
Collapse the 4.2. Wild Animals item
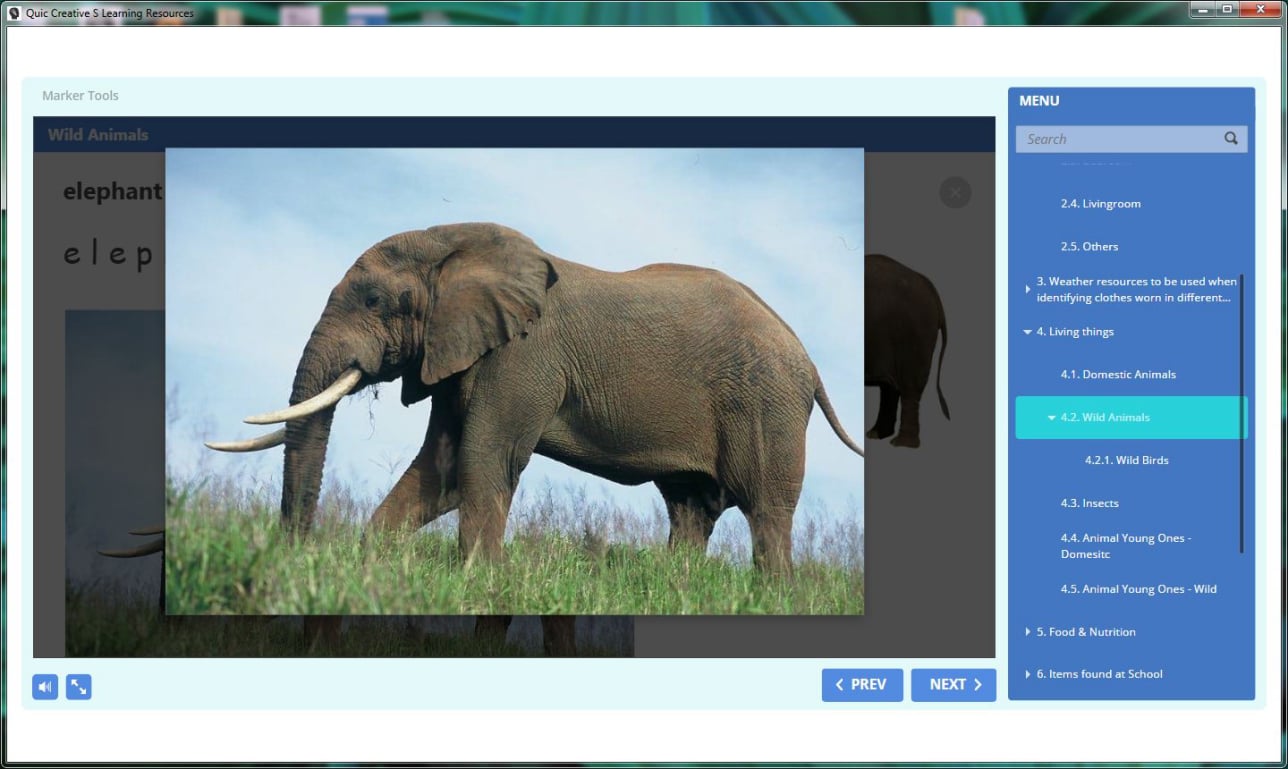[x=1051, y=418]
